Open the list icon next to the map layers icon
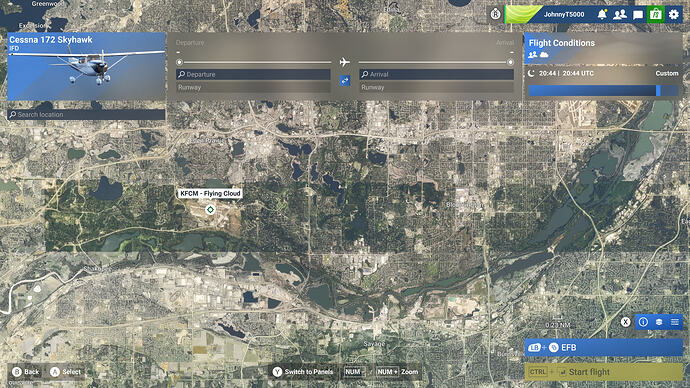The image size is (690, 388). 675,322
